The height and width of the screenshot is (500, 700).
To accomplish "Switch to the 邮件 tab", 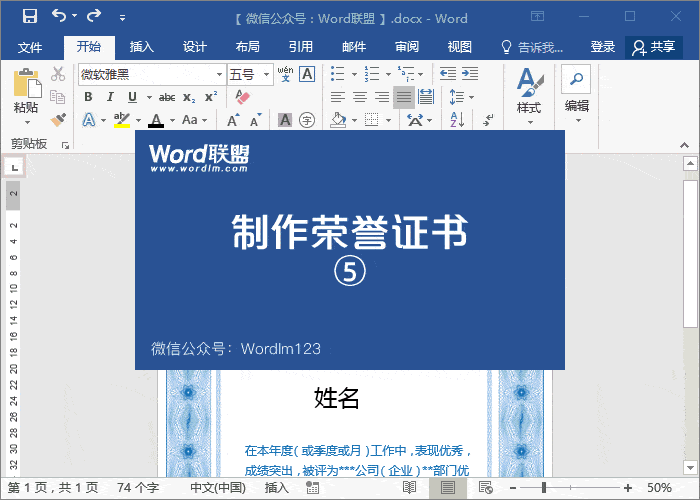I will click(354, 47).
